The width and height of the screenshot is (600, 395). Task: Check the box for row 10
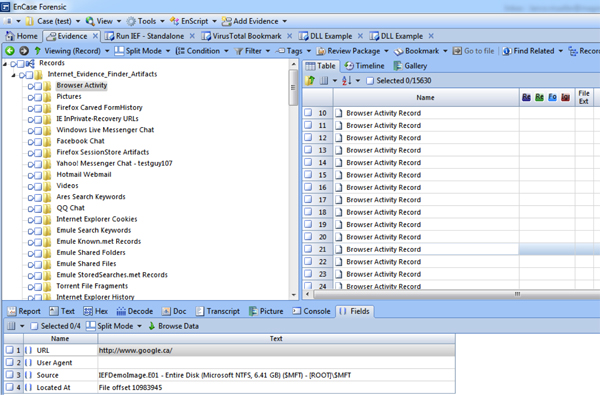coord(308,113)
